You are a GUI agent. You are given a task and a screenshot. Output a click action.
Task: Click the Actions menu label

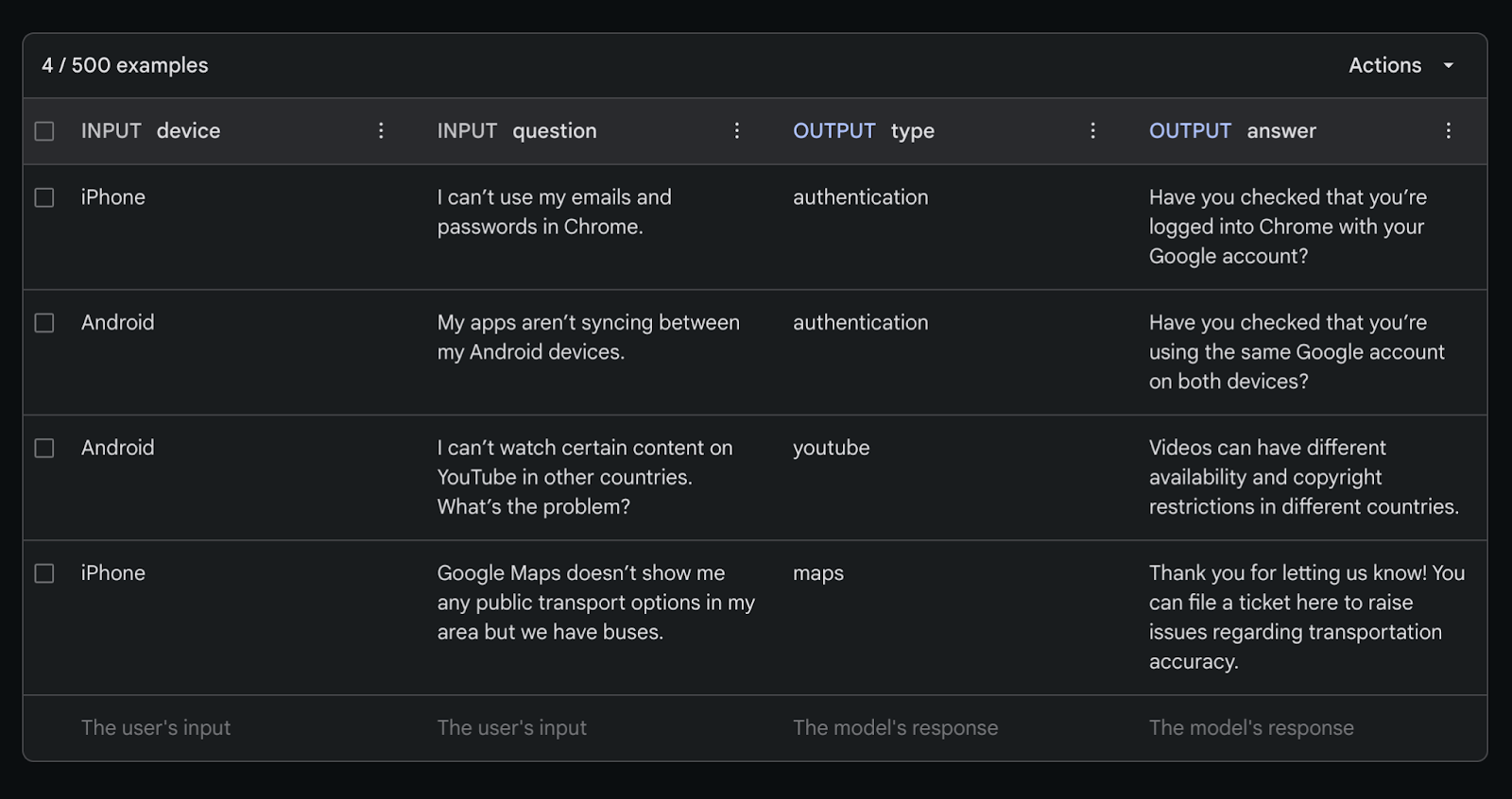[1384, 65]
